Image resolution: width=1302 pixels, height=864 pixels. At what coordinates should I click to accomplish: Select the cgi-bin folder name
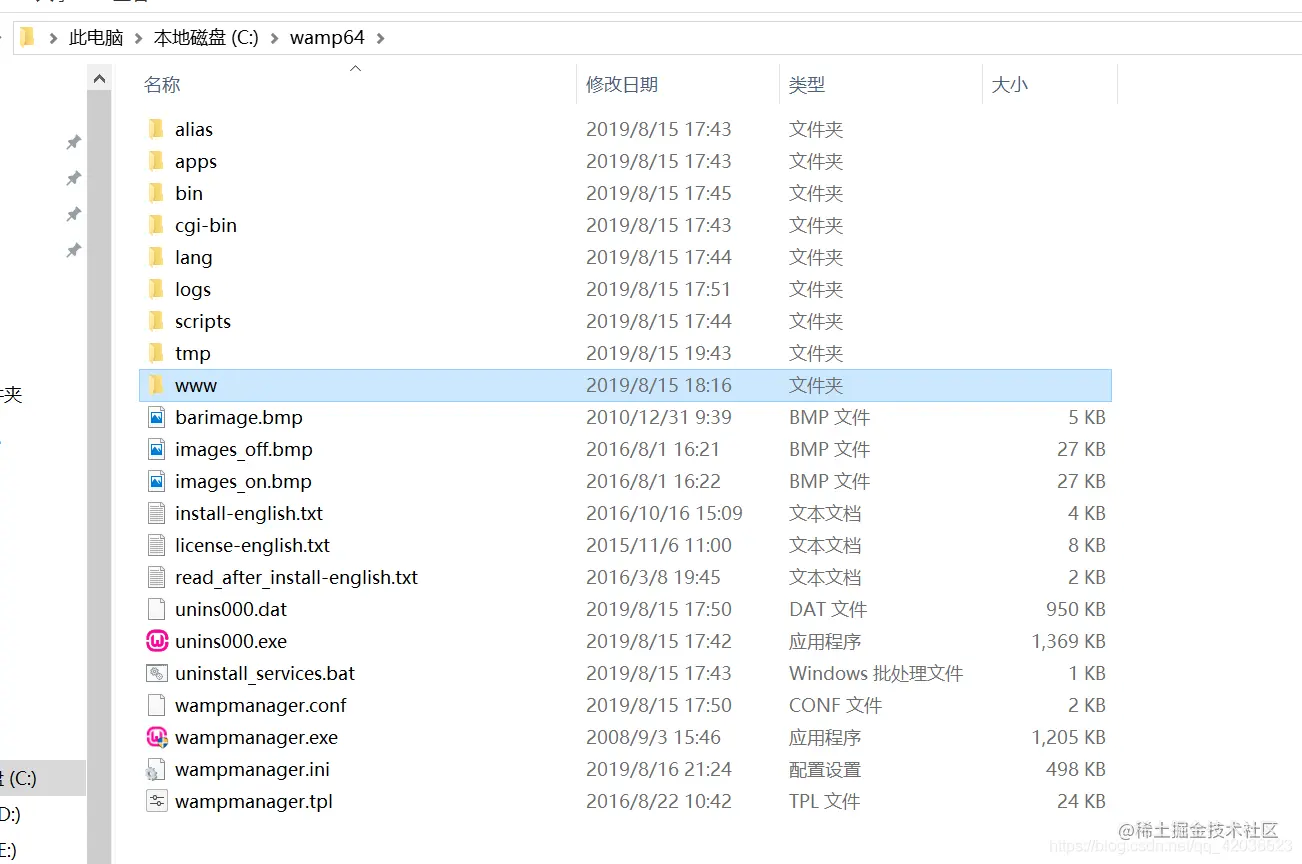(206, 225)
